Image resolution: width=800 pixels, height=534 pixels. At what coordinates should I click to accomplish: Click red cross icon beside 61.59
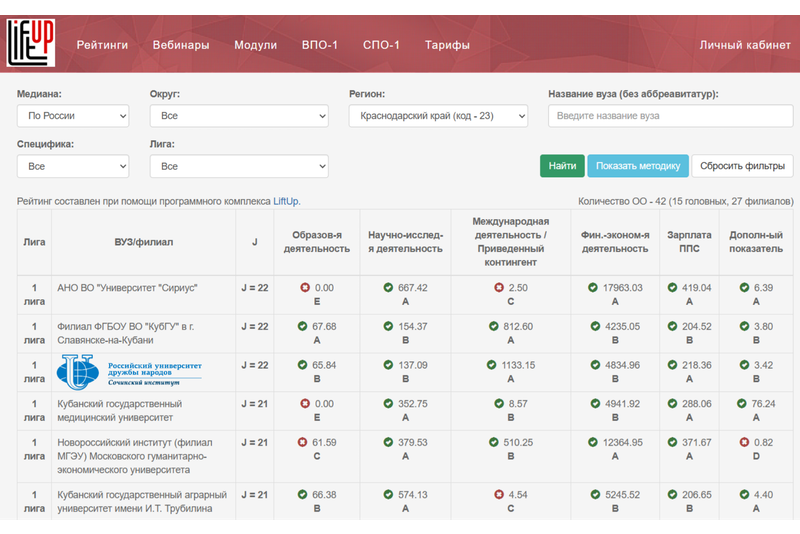304,442
